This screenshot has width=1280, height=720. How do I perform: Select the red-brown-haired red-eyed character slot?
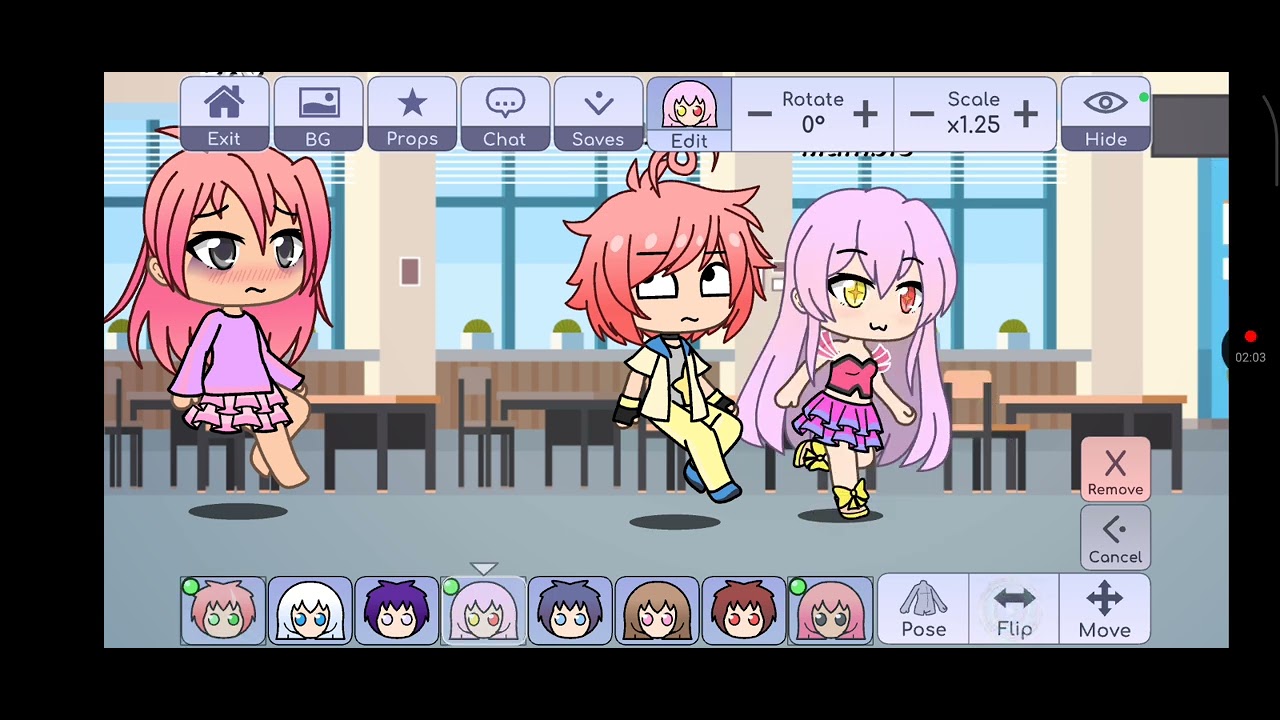[744, 610]
